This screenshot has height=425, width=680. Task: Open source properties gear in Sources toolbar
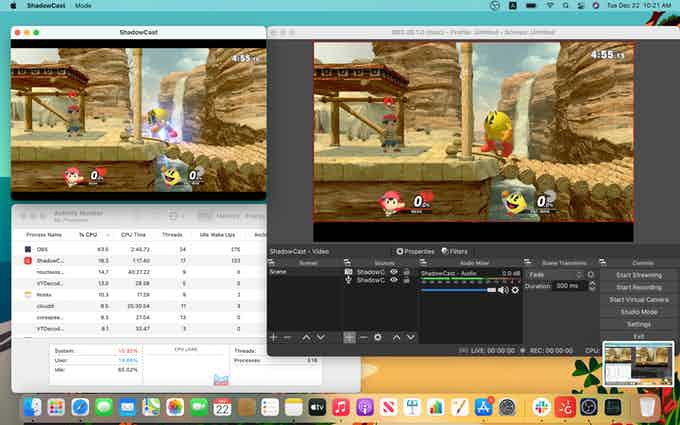click(x=378, y=337)
